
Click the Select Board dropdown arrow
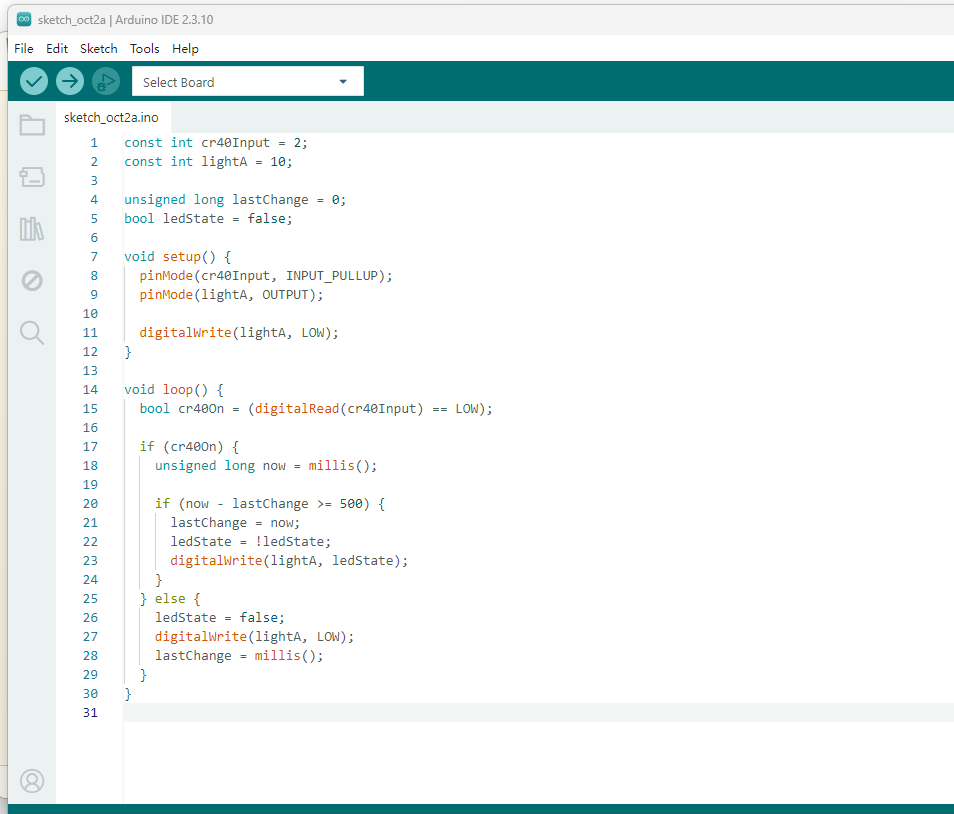343,82
